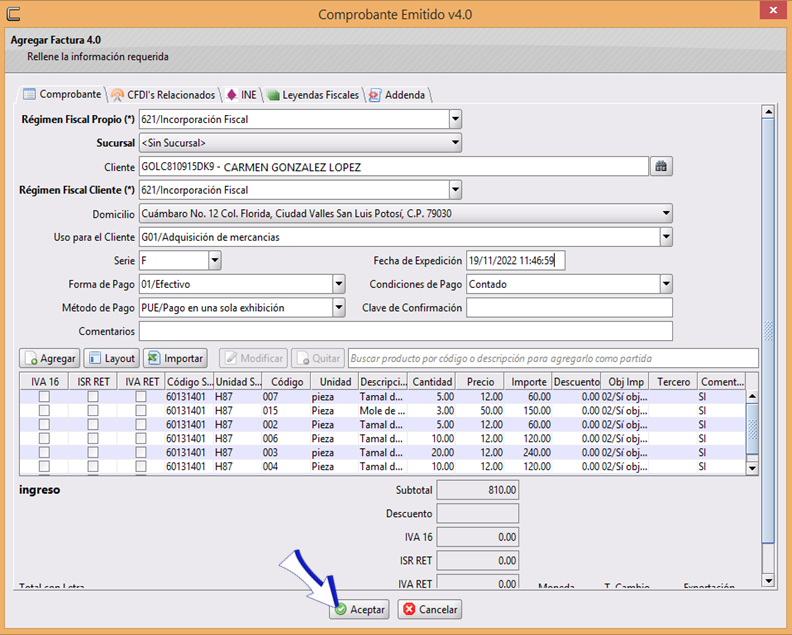Check IVA RET for product code 007
This screenshot has width=792, height=635.
141,397
